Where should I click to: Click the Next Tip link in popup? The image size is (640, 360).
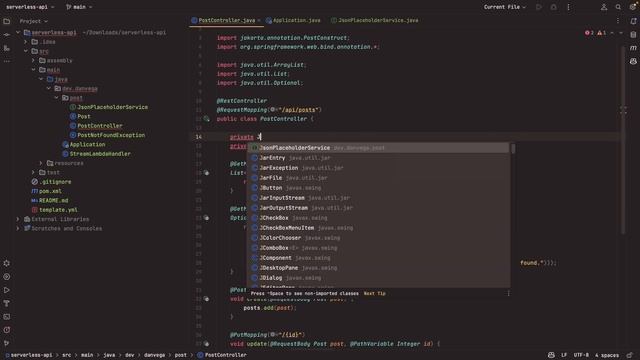pos(374,293)
